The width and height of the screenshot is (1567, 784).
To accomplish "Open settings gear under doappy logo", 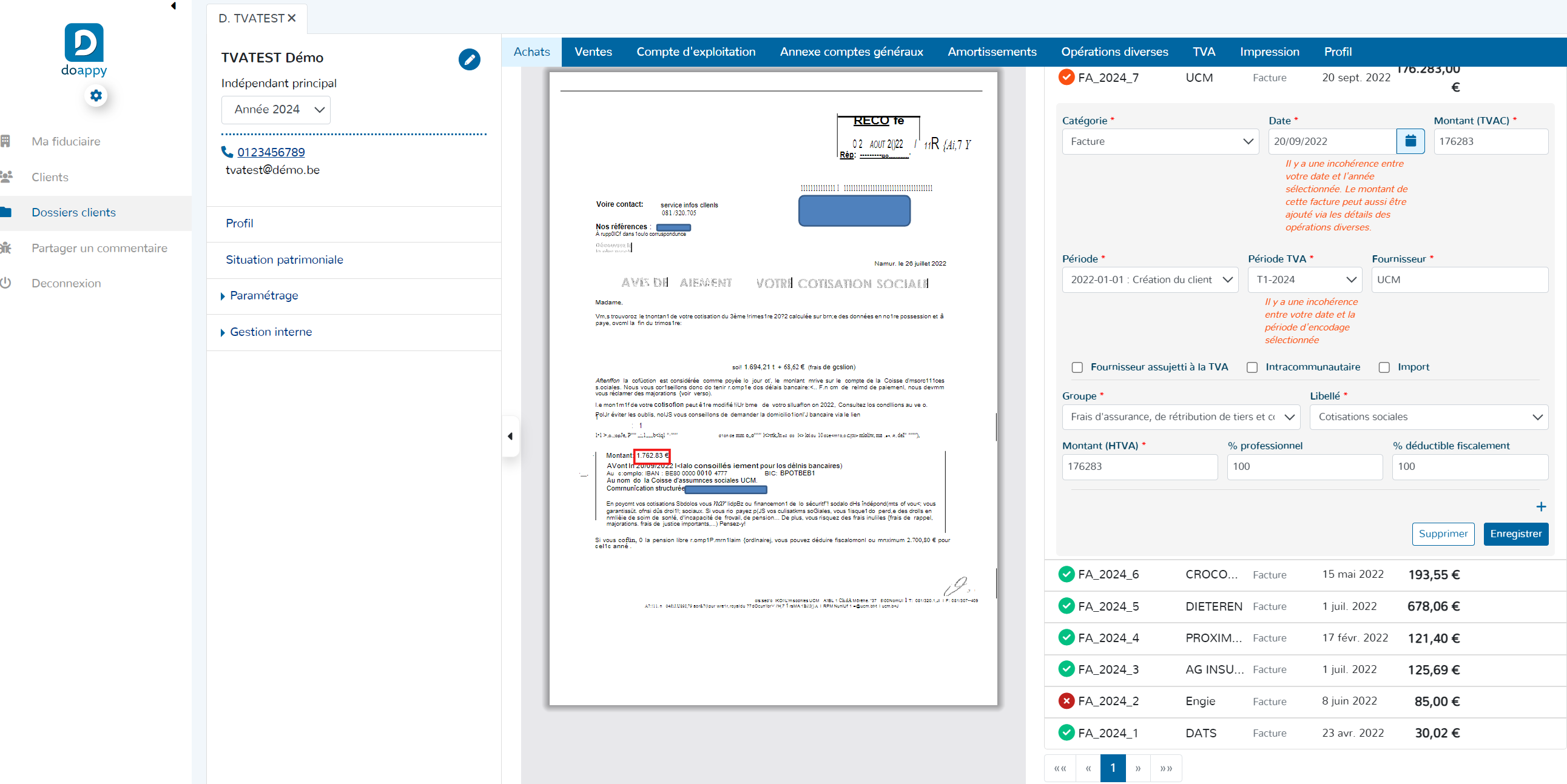I will click(96, 95).
